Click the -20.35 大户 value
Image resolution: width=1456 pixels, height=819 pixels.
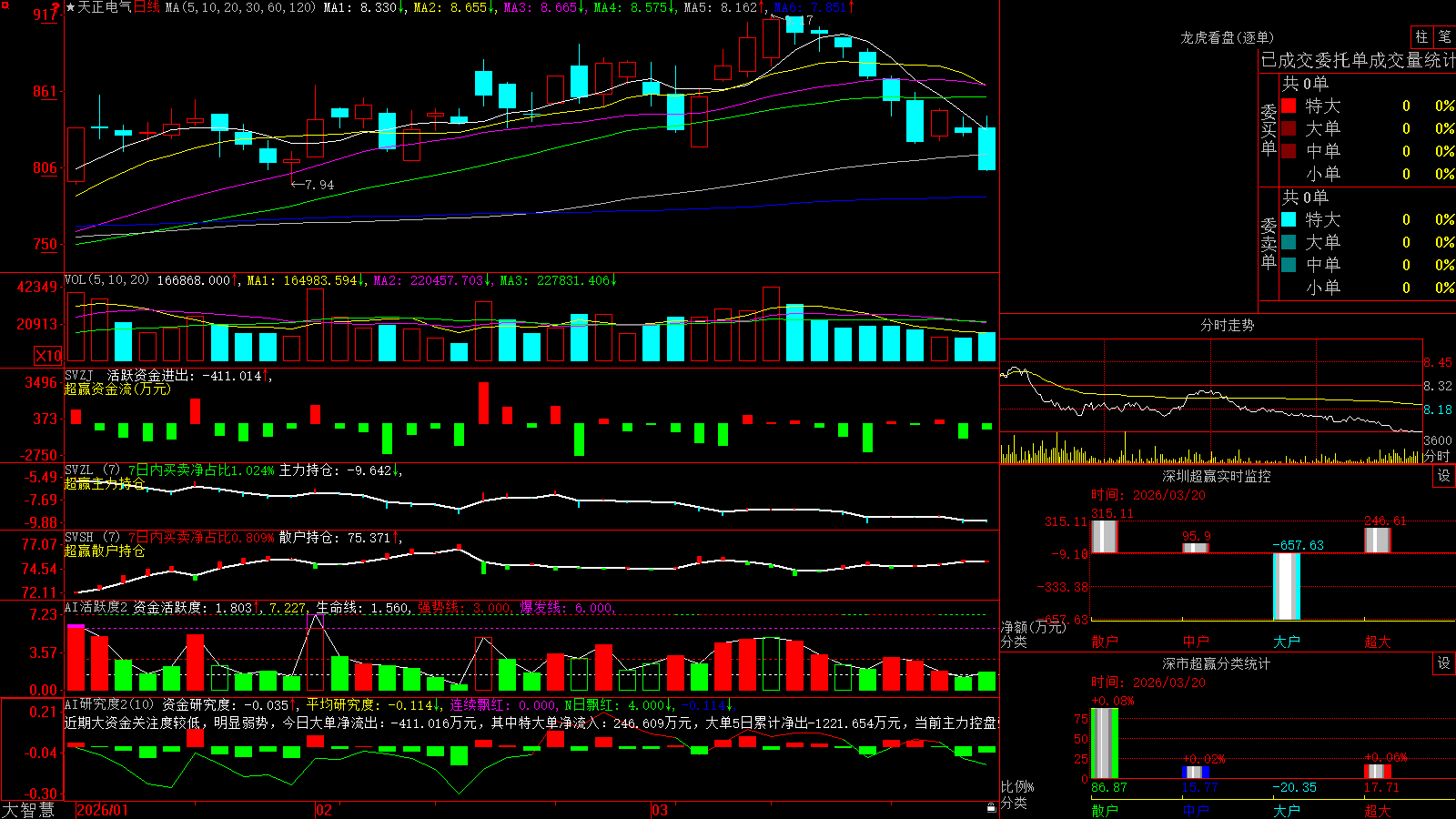coord(1294,787)
